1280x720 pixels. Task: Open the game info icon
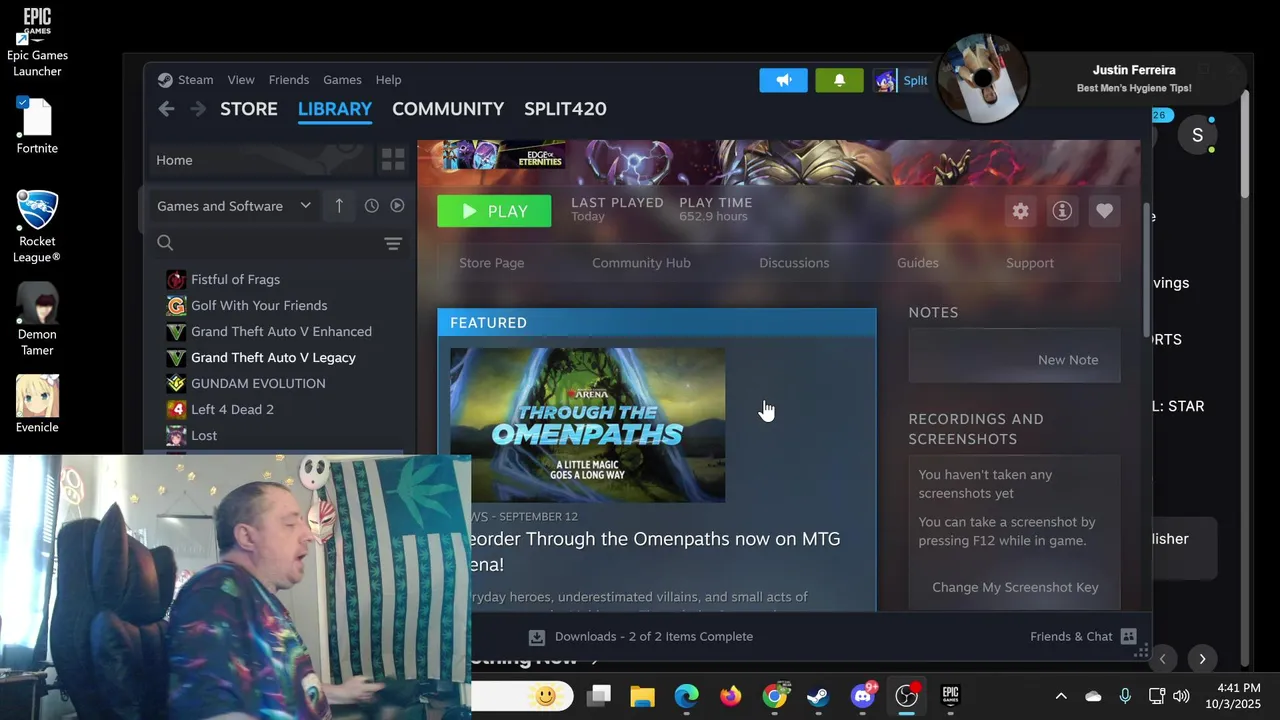point(1062,211)
